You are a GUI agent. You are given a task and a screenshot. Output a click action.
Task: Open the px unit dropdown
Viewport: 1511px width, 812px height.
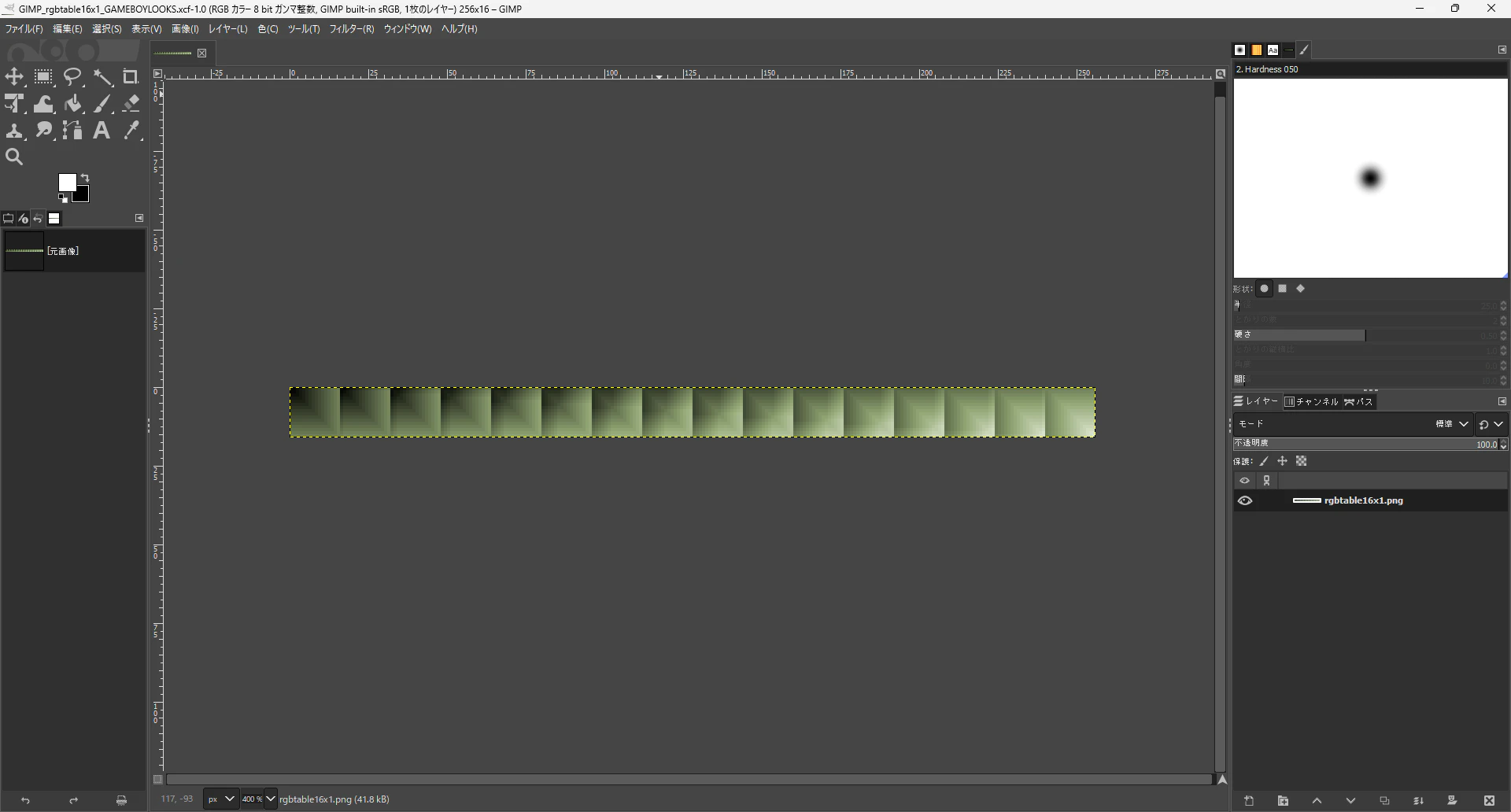point(220,799)
